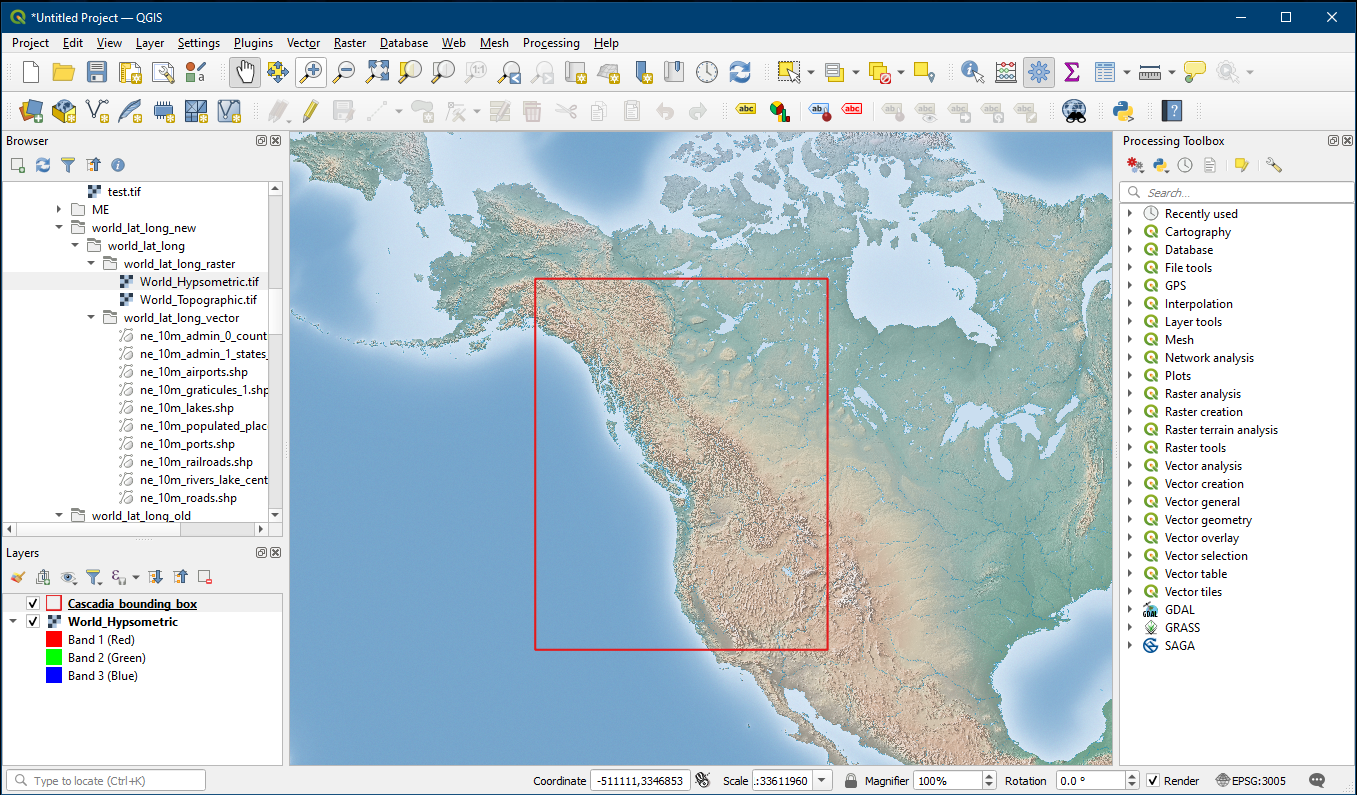Disable the Render checkbox in status bar
1357x795 pixels.
pyautogui.click(x=1153, y=781)
